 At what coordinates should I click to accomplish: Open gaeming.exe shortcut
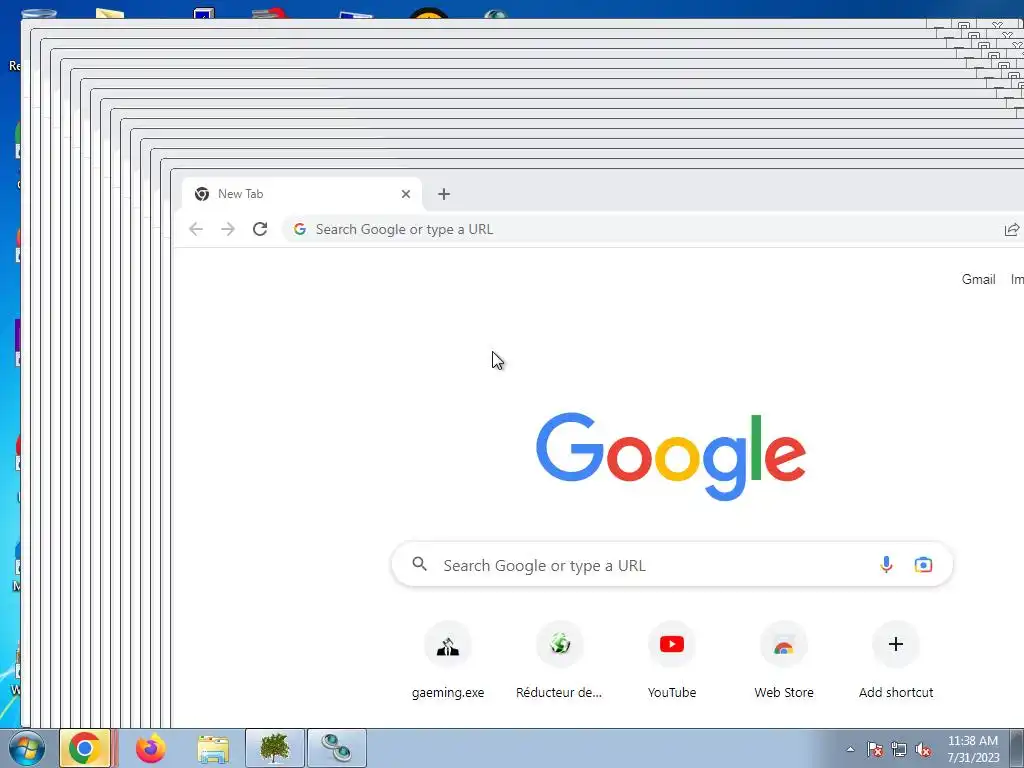coord(448,660)
